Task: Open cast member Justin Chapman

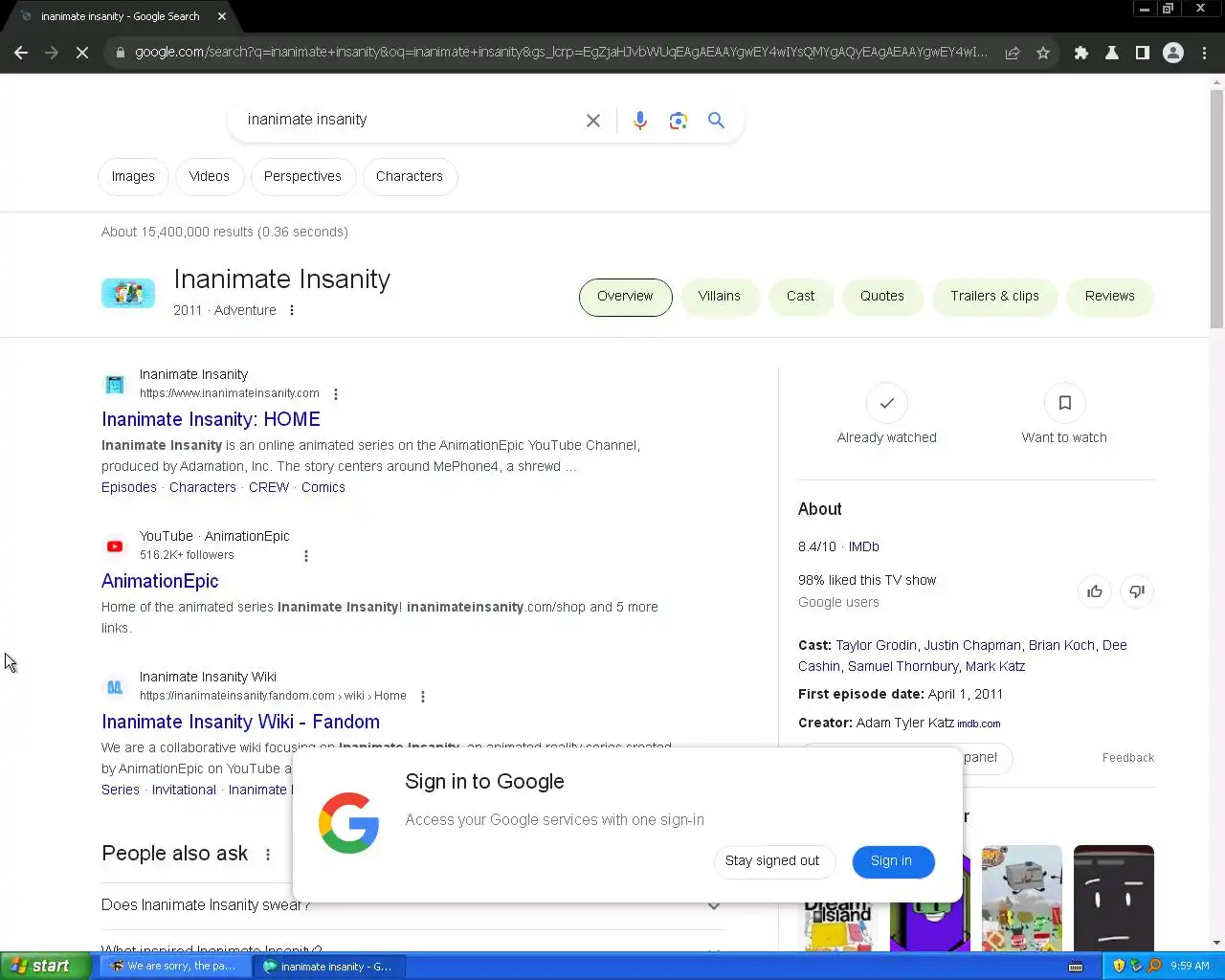Action: [x=972, y=646]
